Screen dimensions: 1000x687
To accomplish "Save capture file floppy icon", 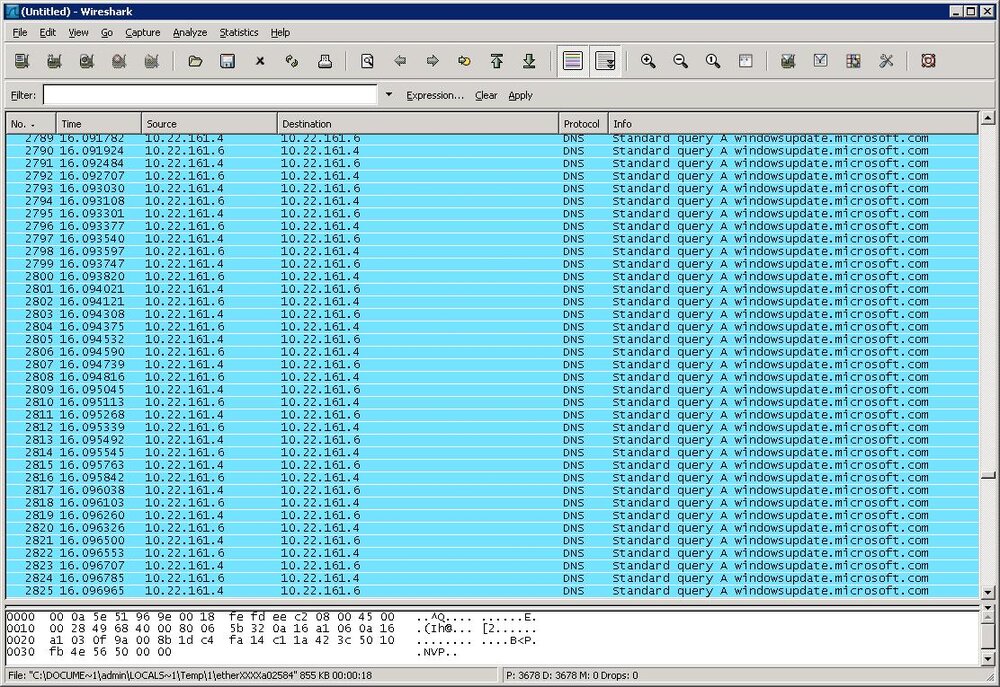I will (x=228, y=61).
